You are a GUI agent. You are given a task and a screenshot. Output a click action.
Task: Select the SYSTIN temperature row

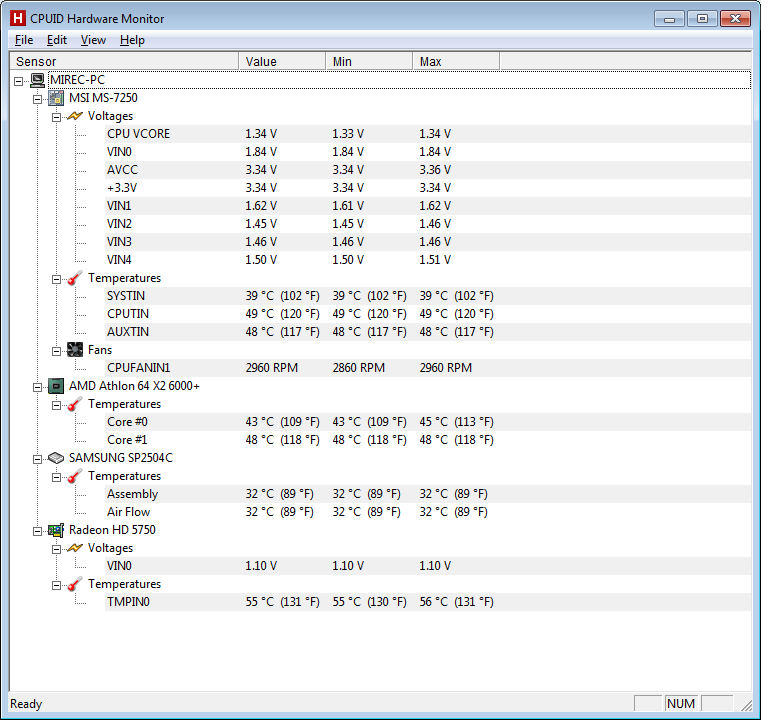pyautogui.click(x=428, y=296)
